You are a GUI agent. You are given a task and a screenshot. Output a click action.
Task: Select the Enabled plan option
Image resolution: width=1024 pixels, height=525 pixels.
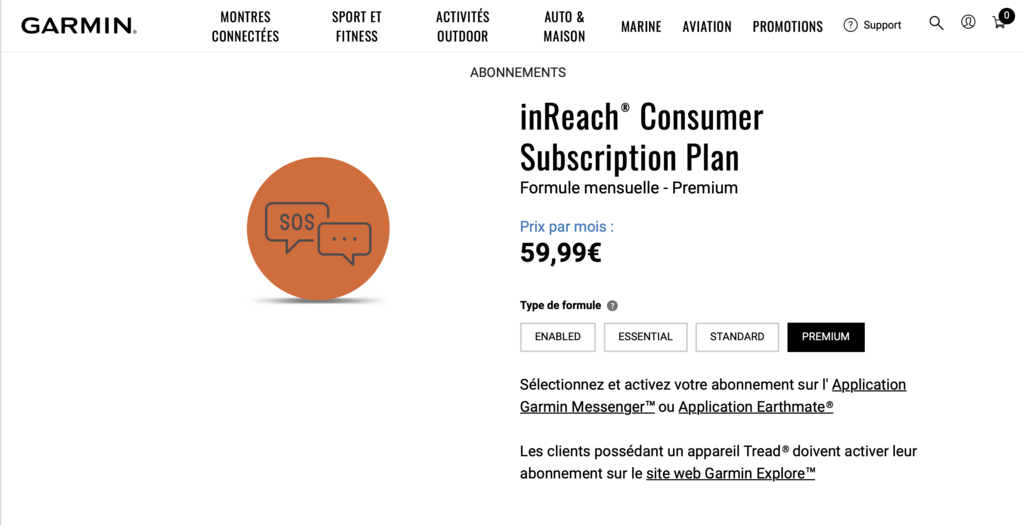(x=557, y=337)
